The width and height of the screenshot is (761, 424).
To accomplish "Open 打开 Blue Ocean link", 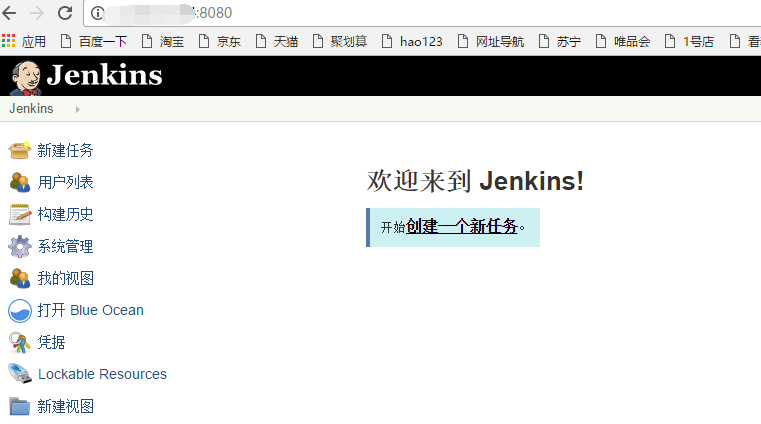I will [x=91, y=310].
